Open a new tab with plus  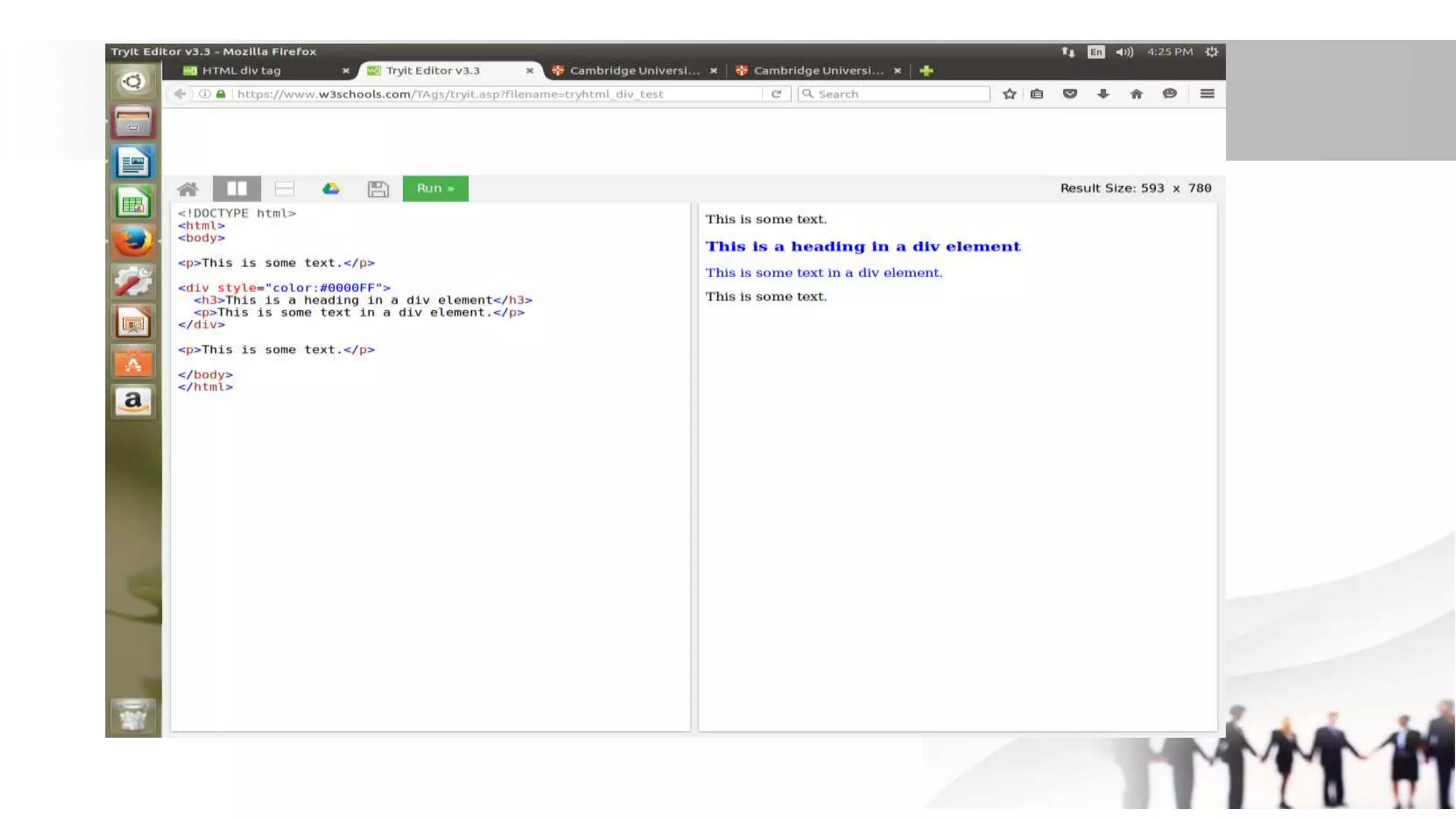tap(926, 70)
